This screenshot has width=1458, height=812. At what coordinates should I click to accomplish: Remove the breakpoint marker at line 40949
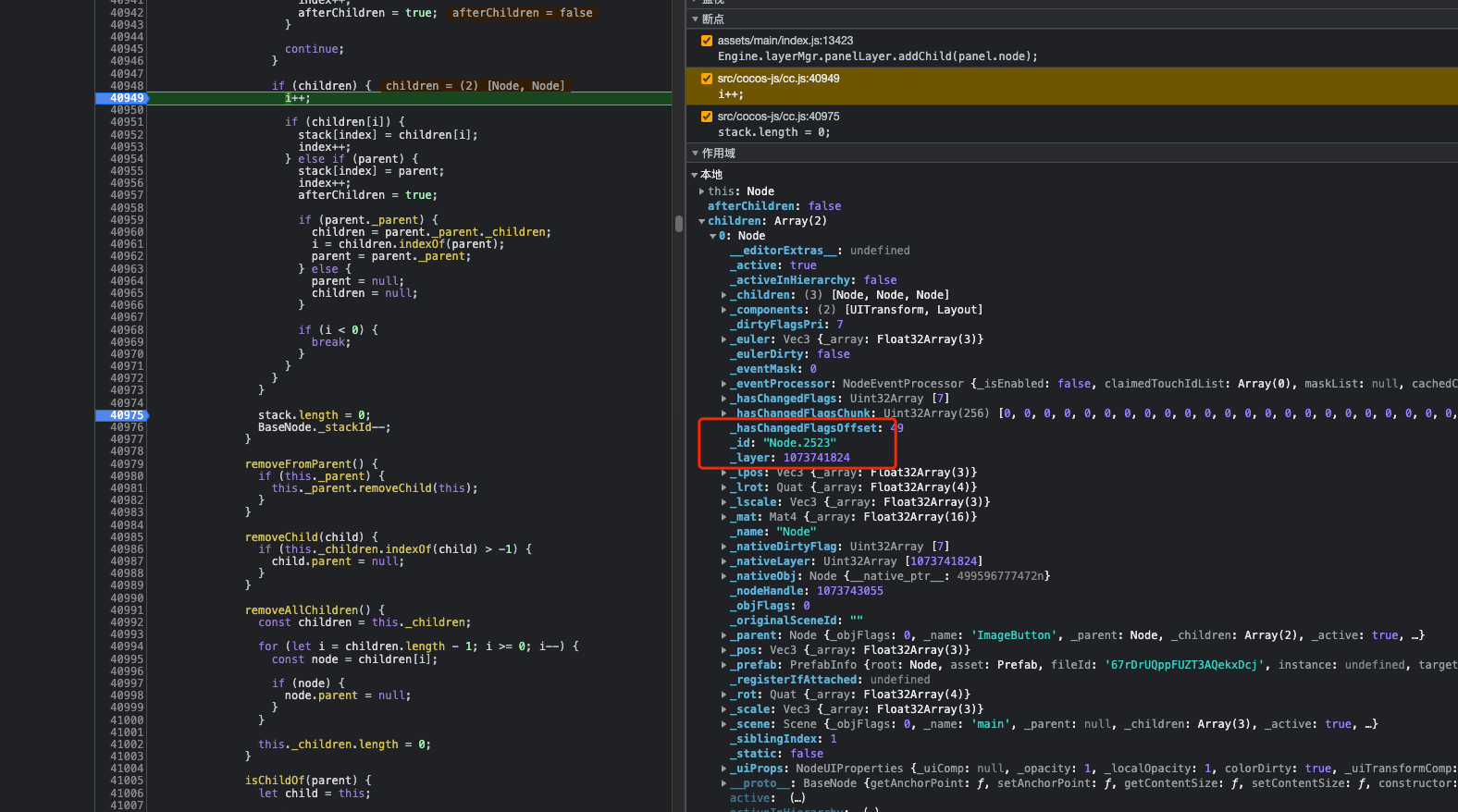coord(126,98)
